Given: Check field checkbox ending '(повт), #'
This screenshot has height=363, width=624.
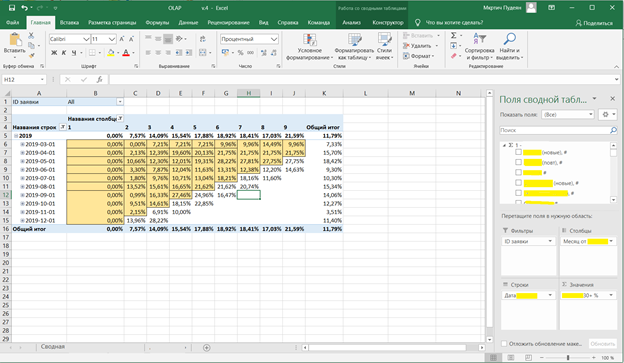Looking at the screenshot, I should click(518, 162).
